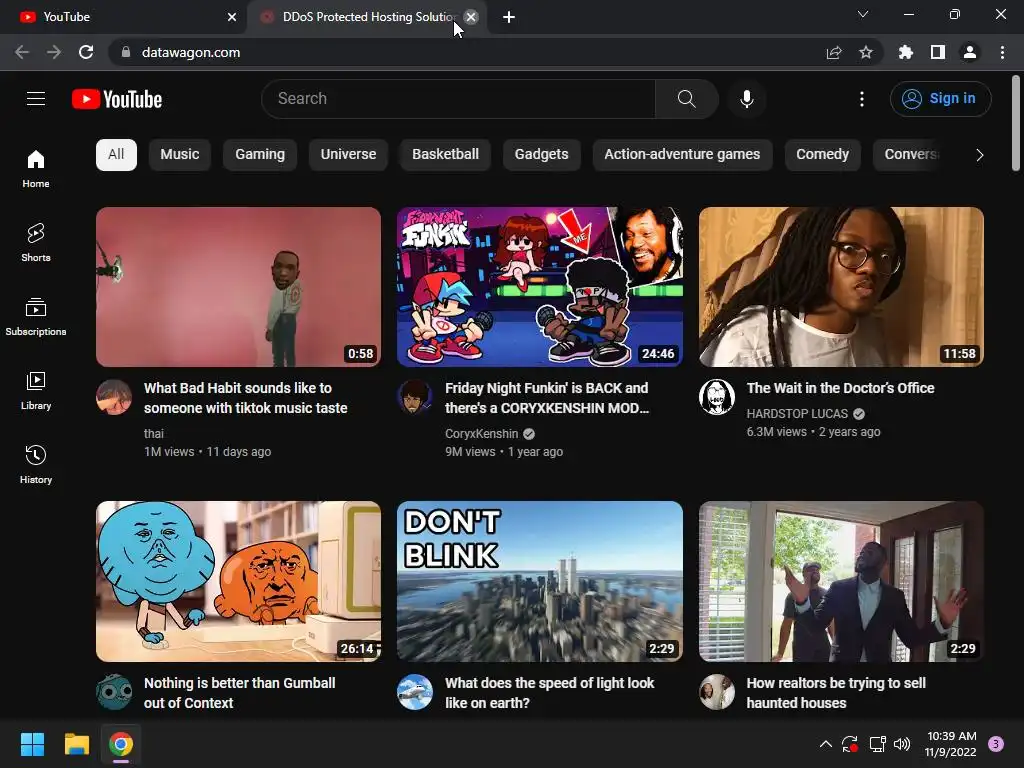
Task: Open volume control in system tray
Action: tap(902, 744)
